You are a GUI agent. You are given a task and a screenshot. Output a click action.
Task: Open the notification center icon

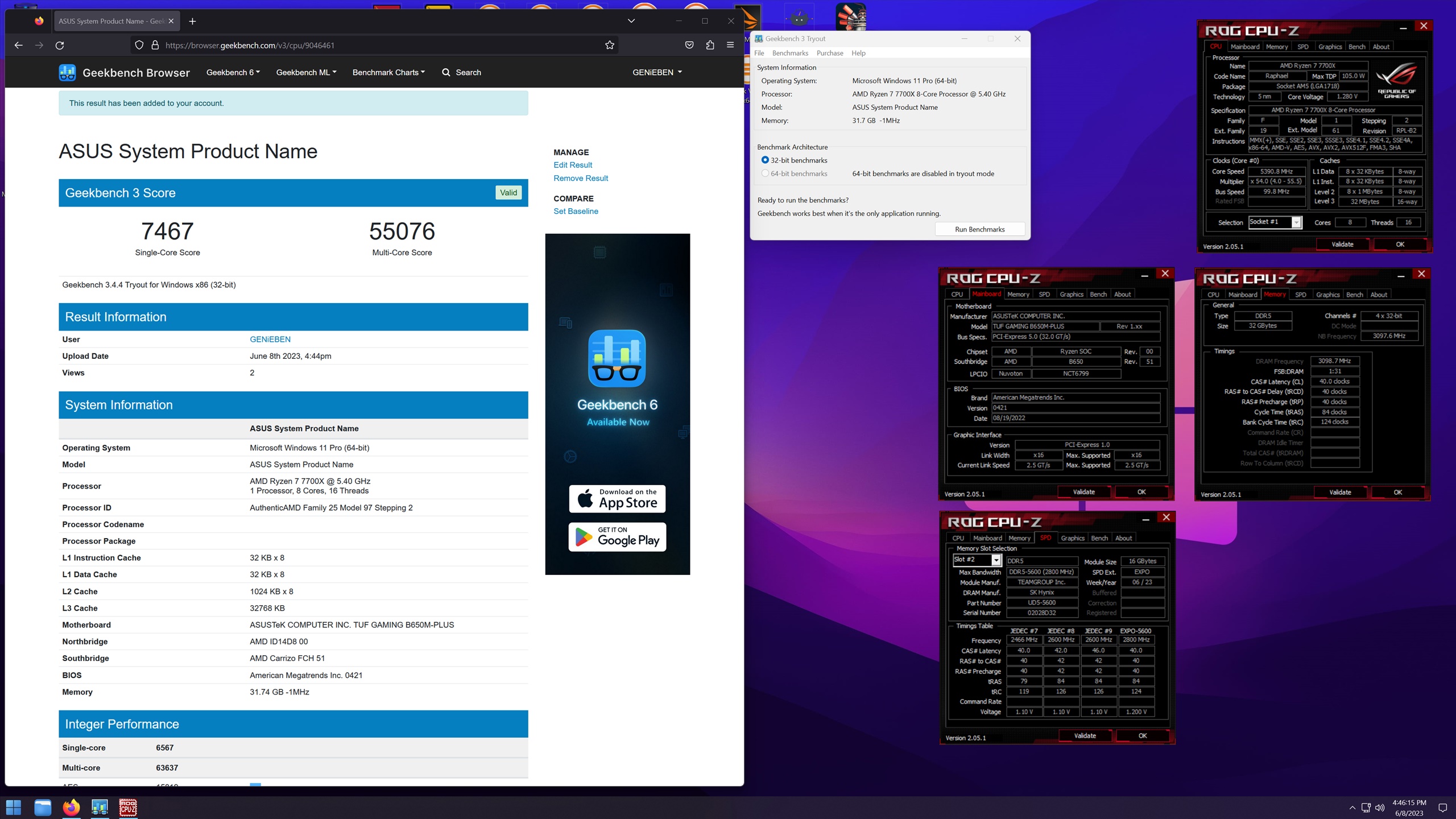(1442, 808)
